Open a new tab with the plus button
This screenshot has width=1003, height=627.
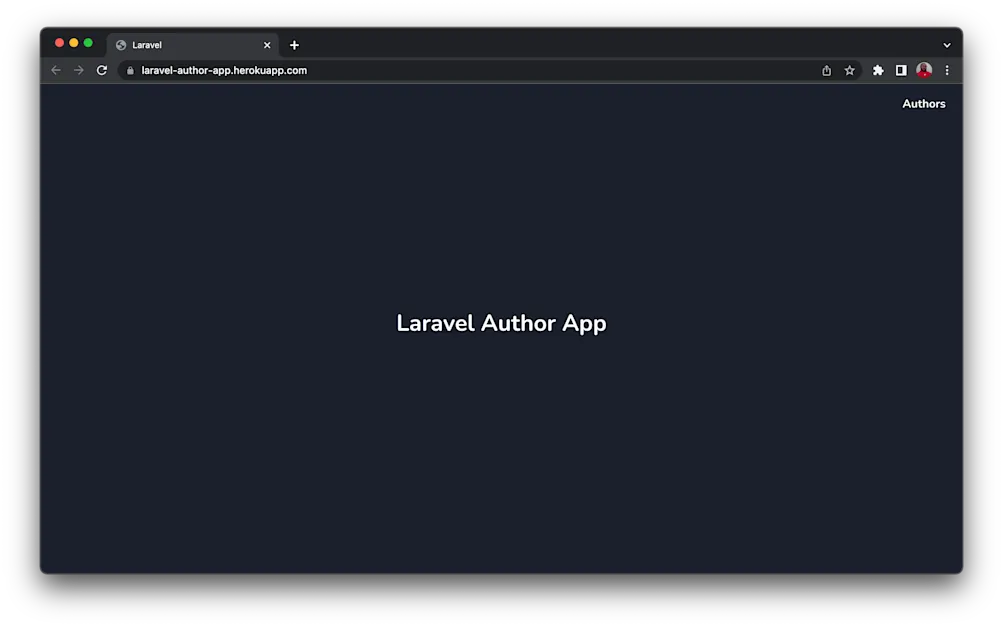[293, 44]
